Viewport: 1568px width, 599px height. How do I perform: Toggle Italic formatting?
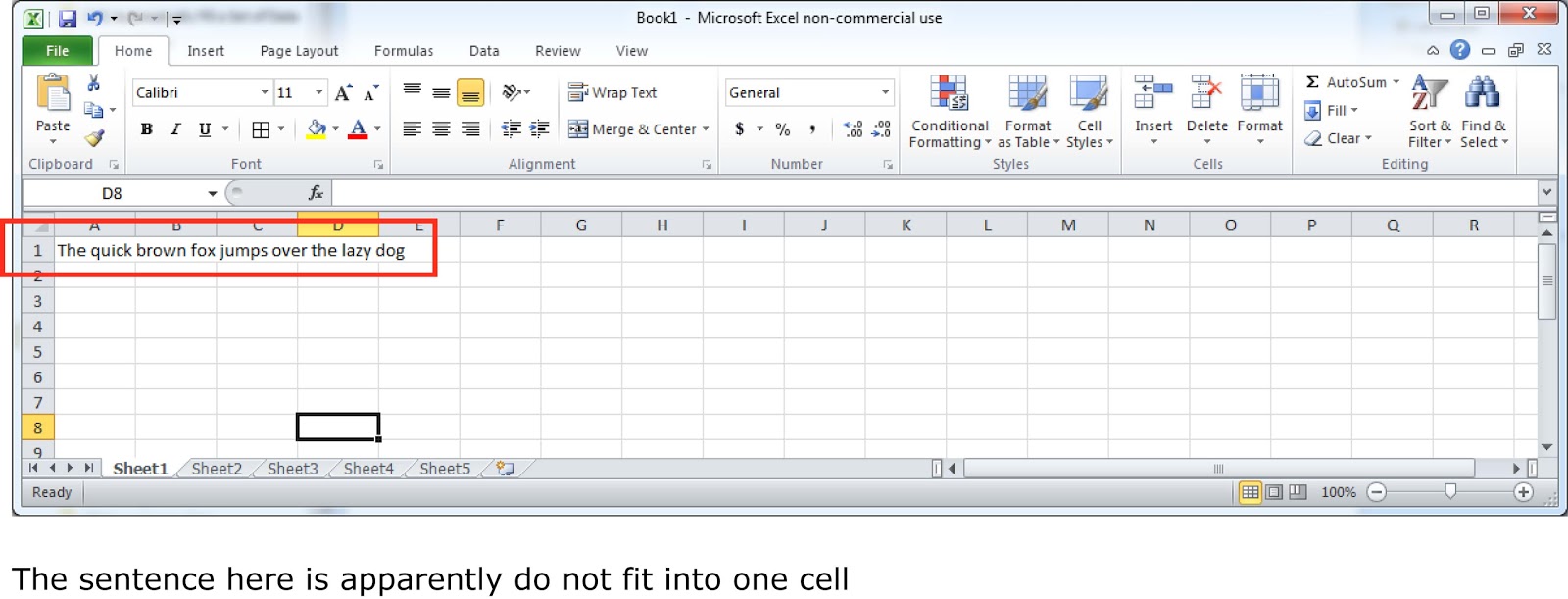(x=175, y=129)
